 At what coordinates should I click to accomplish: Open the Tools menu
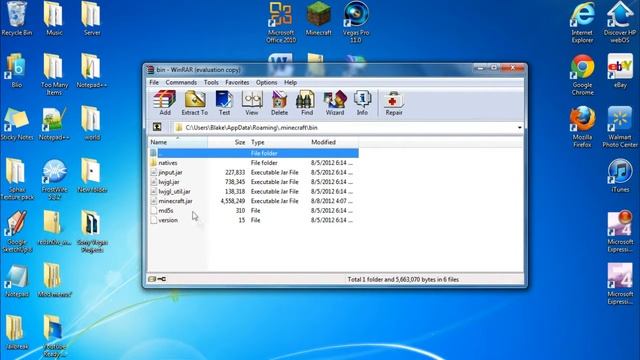(x=211, y=82)
